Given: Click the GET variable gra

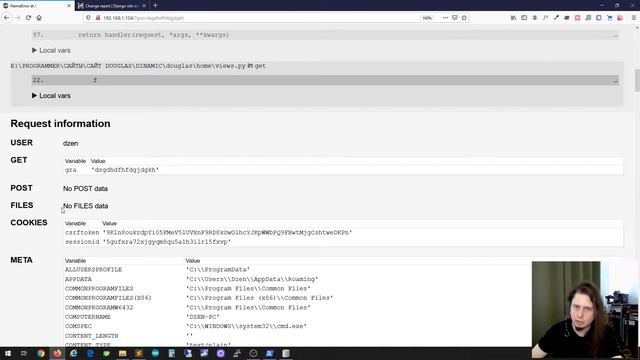Looking at the screenshot, I should [x=71, y=170].
